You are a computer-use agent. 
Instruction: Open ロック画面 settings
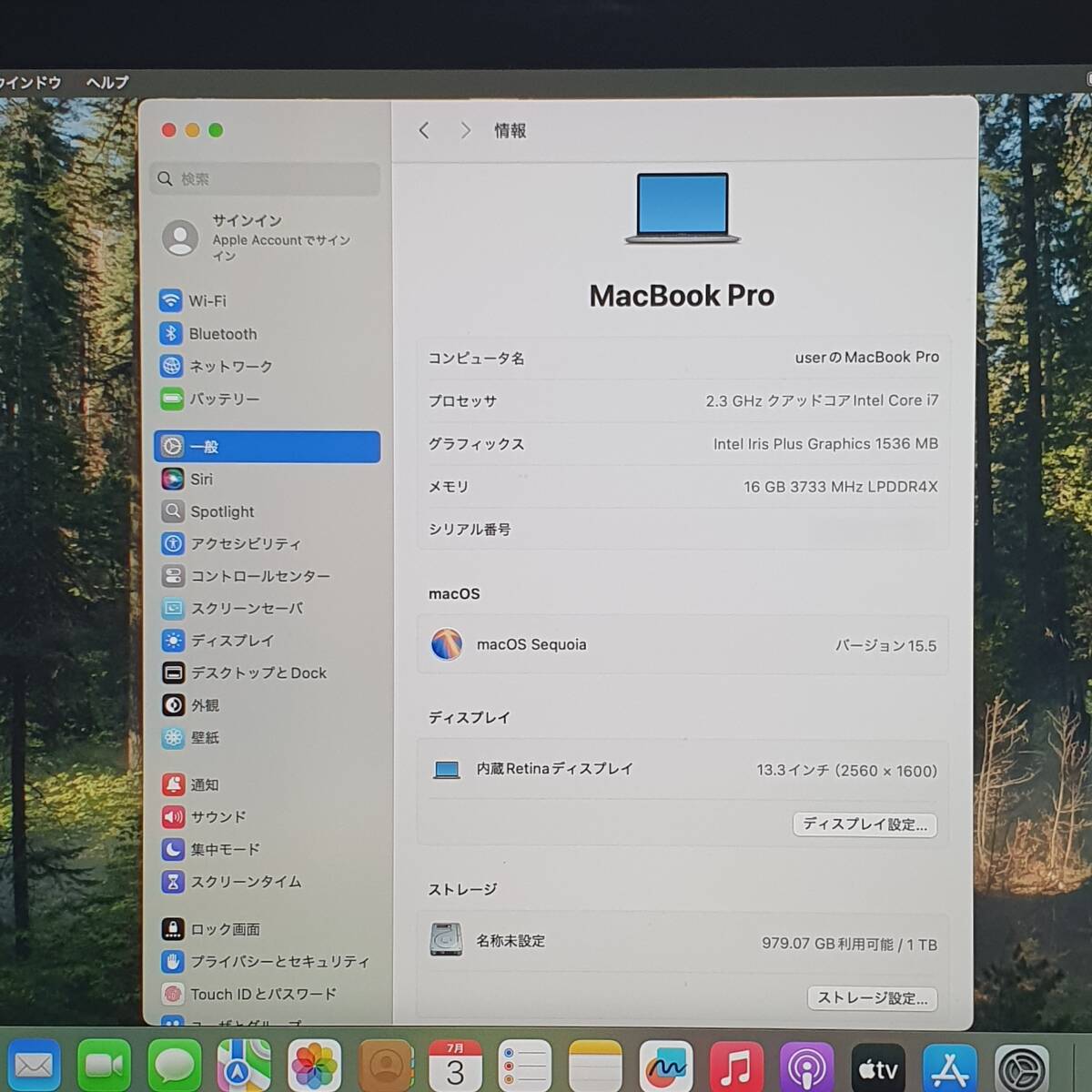pyautogui.click(x=212, y=929)
